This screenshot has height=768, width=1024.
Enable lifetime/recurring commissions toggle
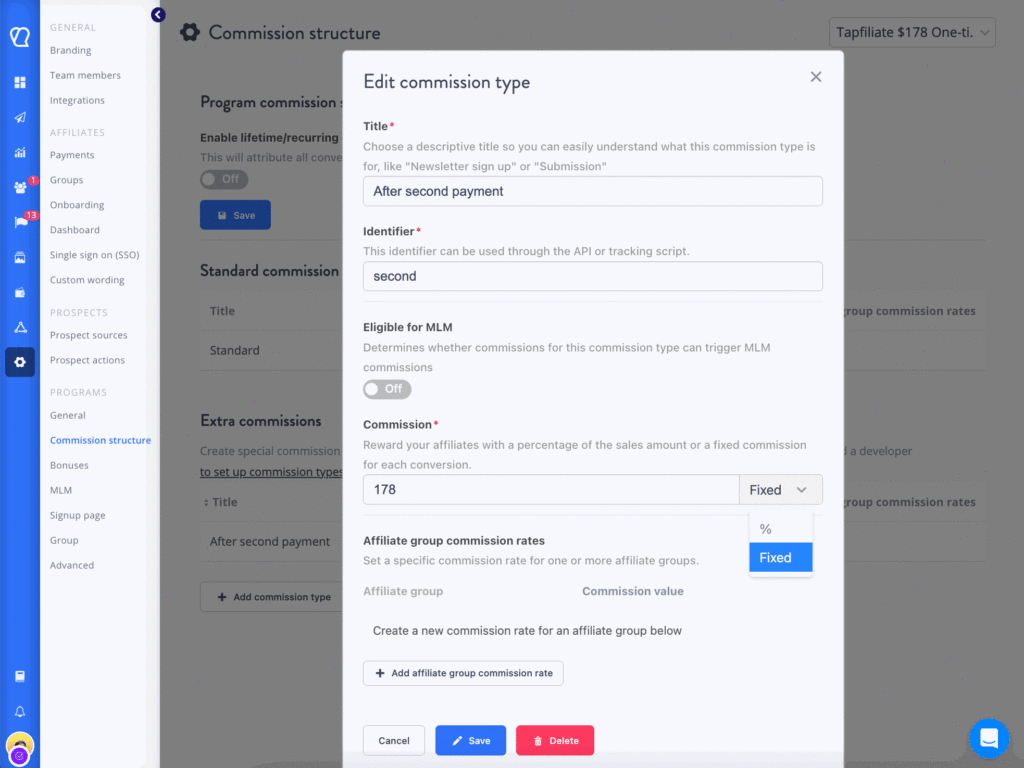223,178
